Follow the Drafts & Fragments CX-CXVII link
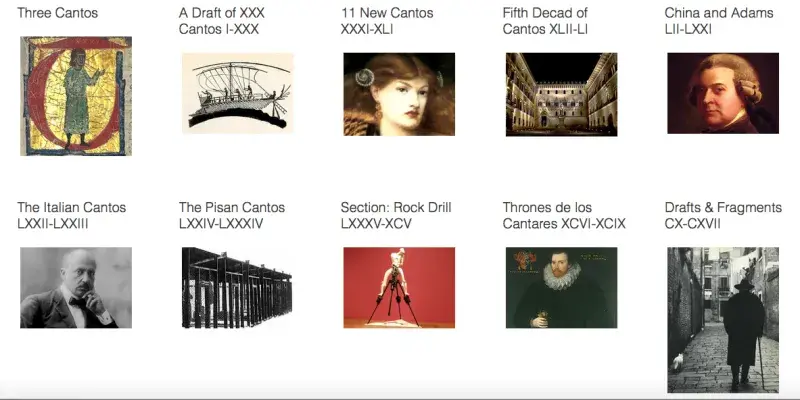The width and height of the screenshot is (800, 400). tap(723, 215)
